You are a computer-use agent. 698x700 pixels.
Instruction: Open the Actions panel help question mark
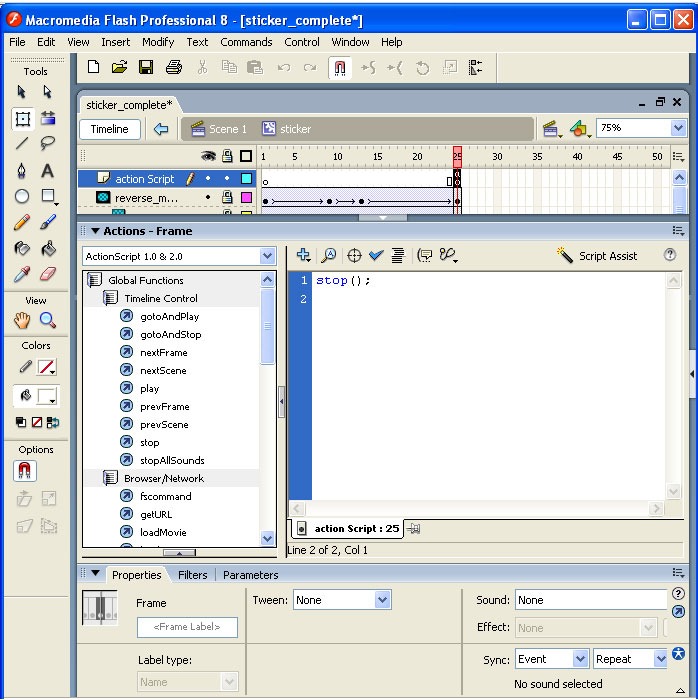point(669,255)
